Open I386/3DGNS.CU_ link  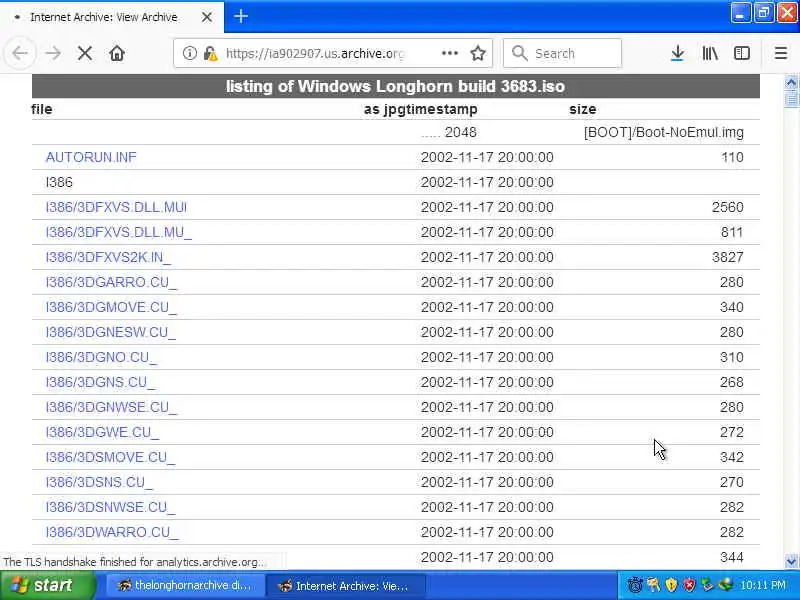click(100, 382)
